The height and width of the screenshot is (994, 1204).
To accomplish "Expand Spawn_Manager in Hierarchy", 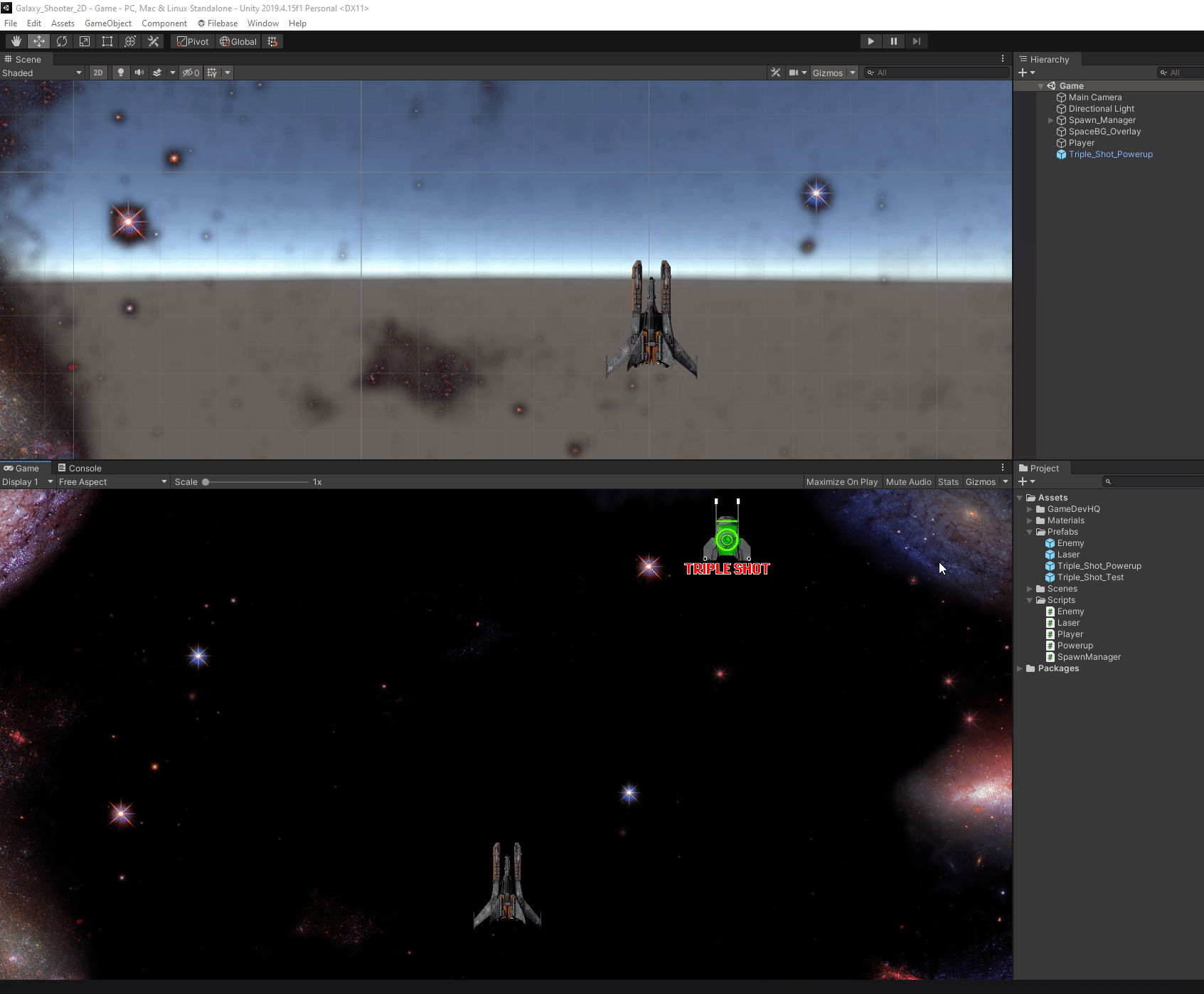I will 1051,120.
